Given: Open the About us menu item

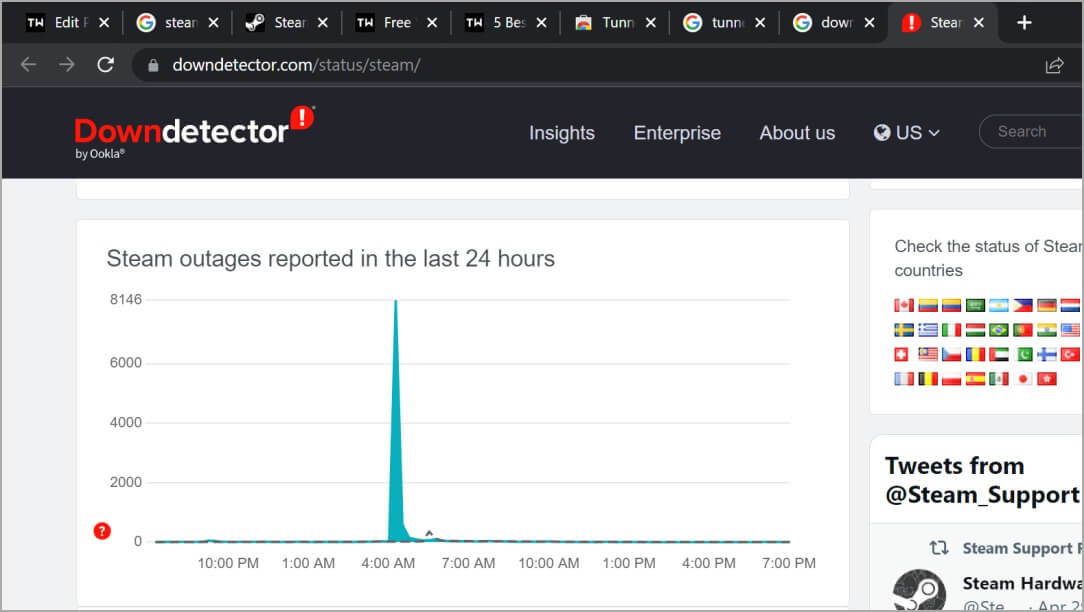Looking at the screenshot, I should click(797, 133).
